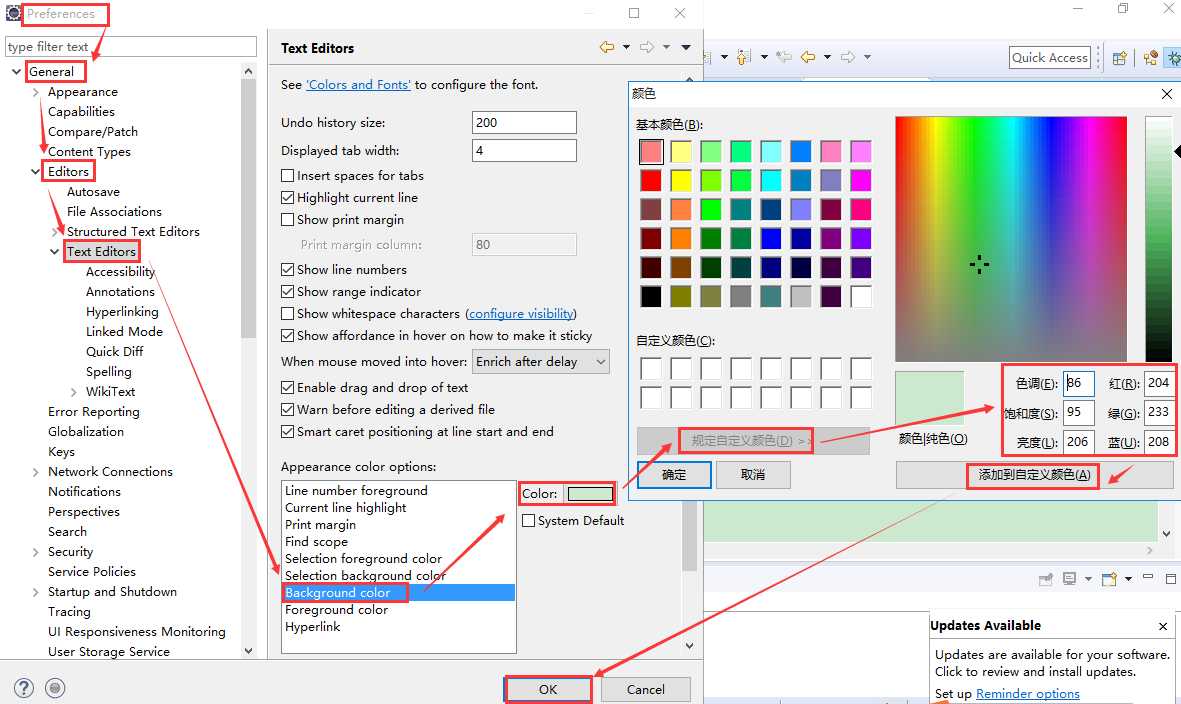Expand the Appearance tree node
The width and height of the screenshot is (1181, 704).
pyautogui.click(x=35, y=92)
